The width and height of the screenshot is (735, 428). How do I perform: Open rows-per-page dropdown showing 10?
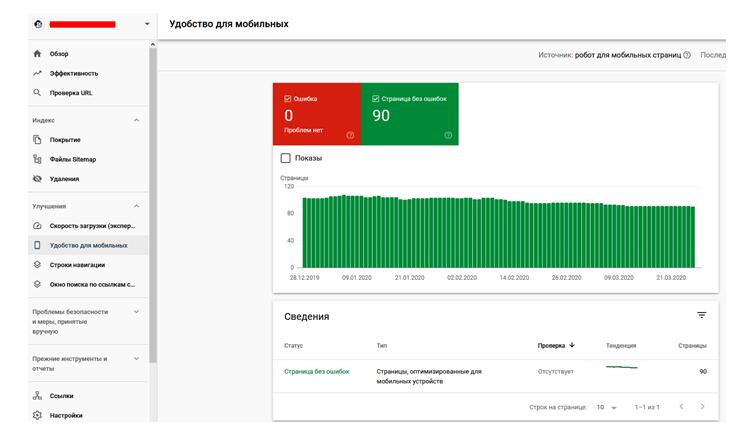606,407
